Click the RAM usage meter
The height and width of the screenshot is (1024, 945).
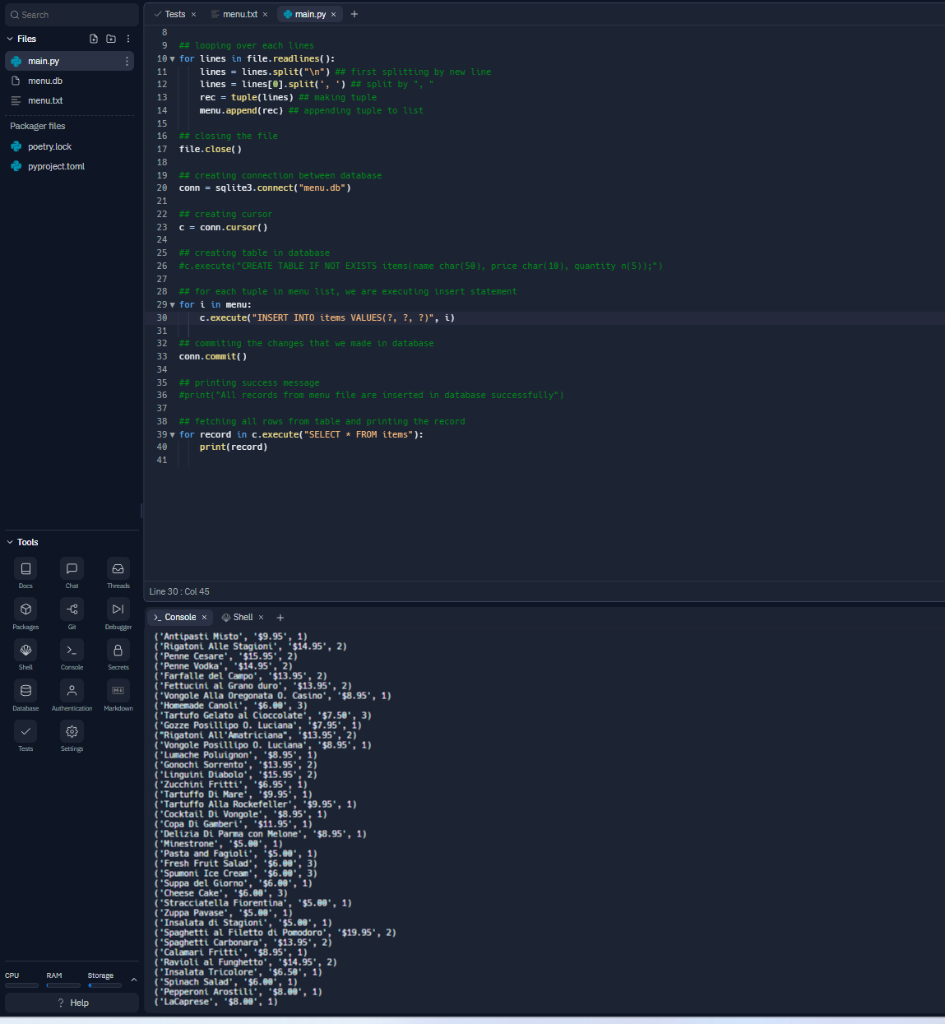pos(62,984)
